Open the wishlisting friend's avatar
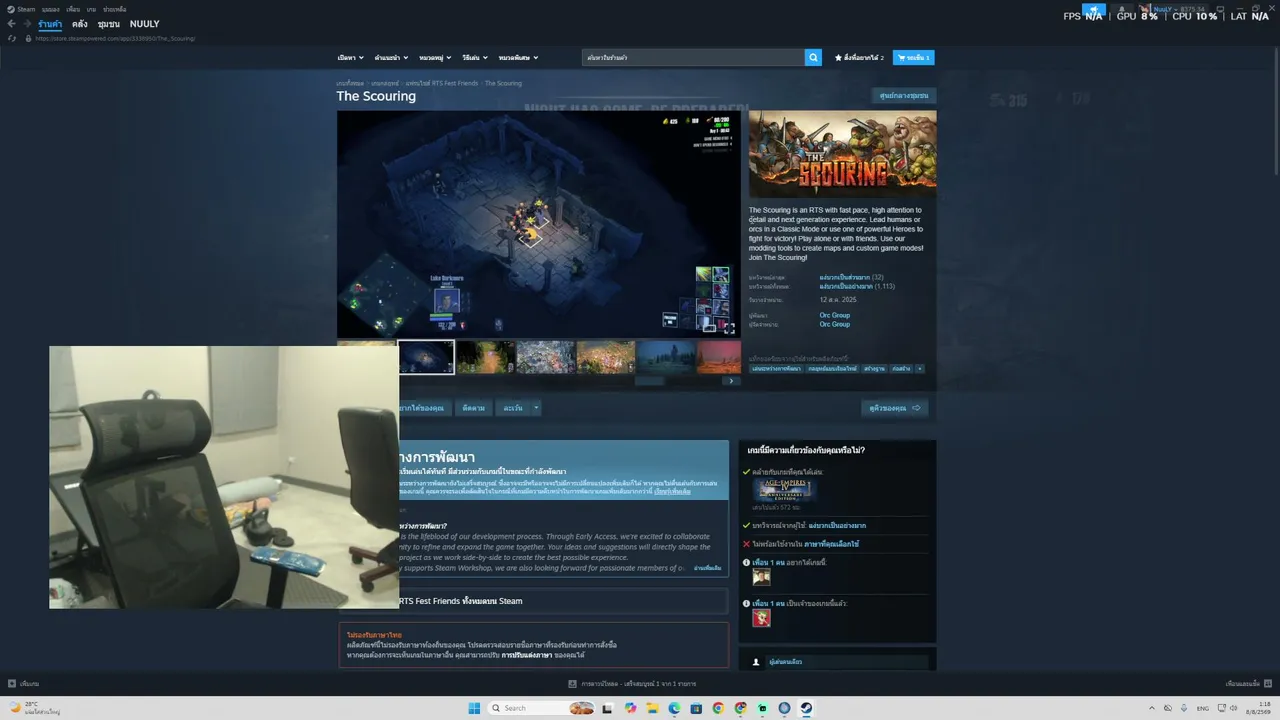The height and width of the screenshot is (720, 1280). [x=761, y=577]
